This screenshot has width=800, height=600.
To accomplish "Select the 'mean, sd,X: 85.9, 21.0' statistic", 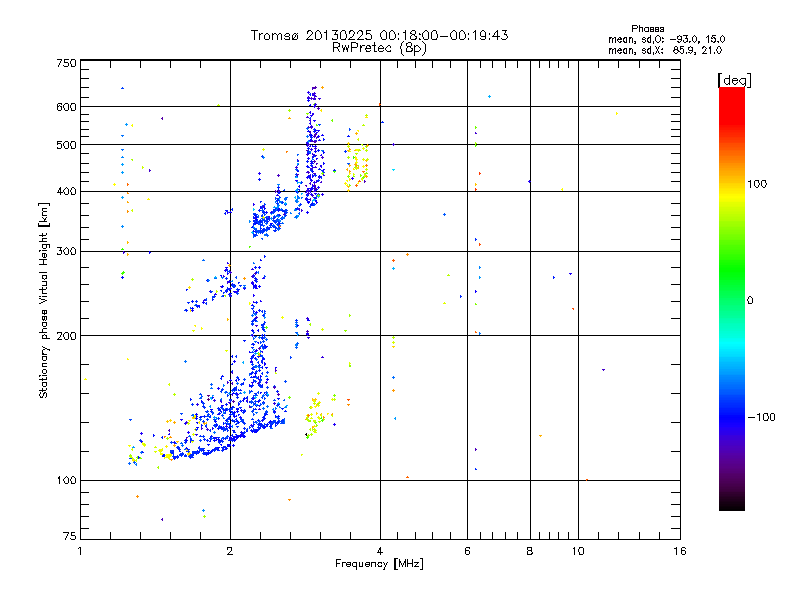I will tap(665, 50).
